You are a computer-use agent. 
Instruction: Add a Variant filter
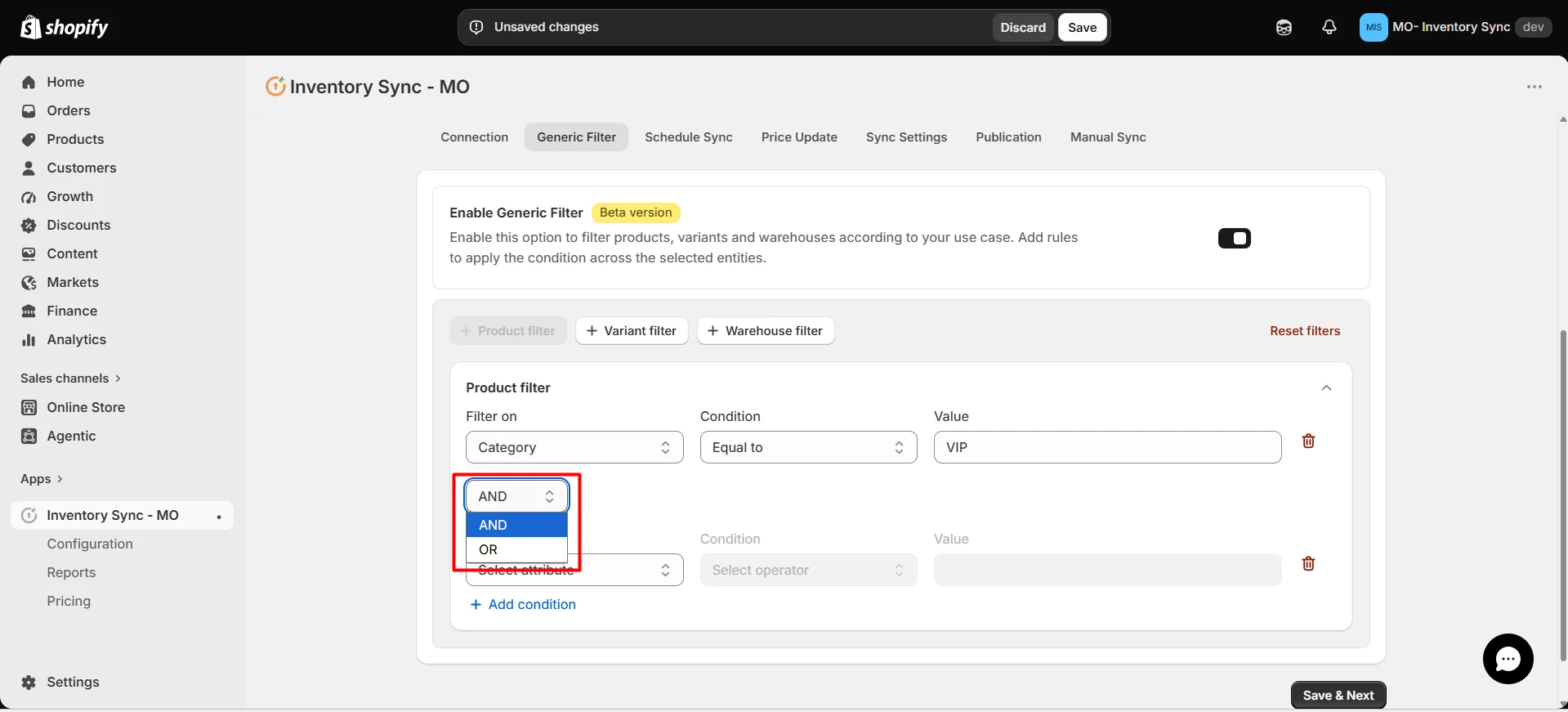(632, 331)
